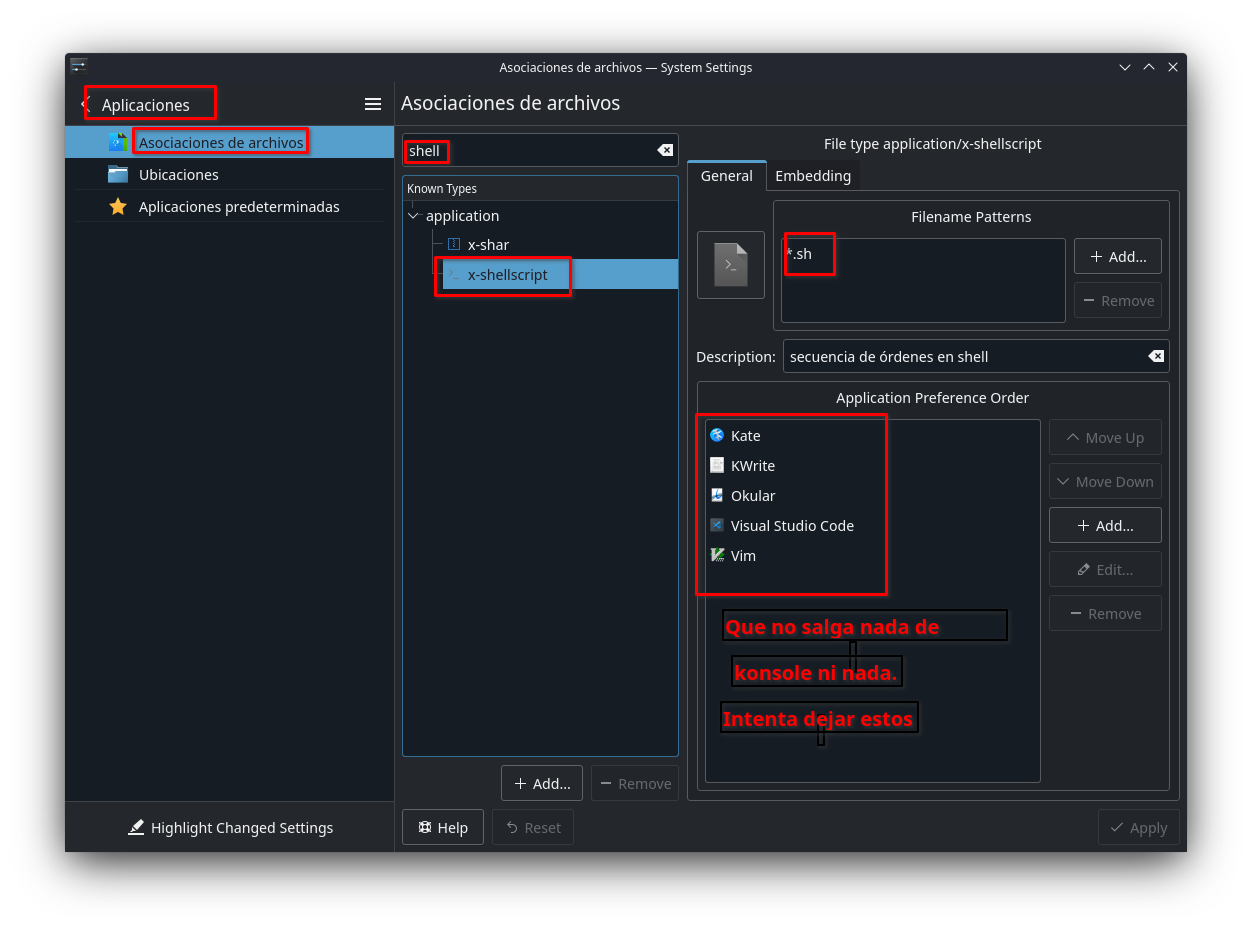Click the Okular application icon

click(717, 495)
